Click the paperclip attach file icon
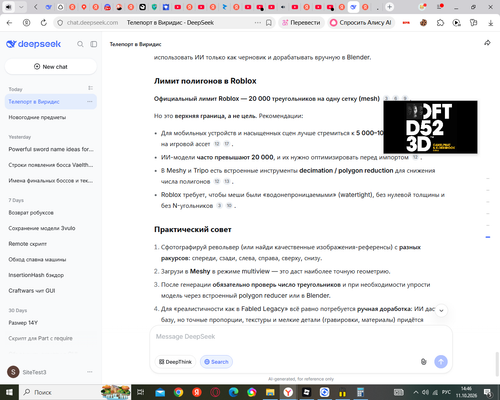Screen dimensions: 500x400 click(x=423, y=362)
